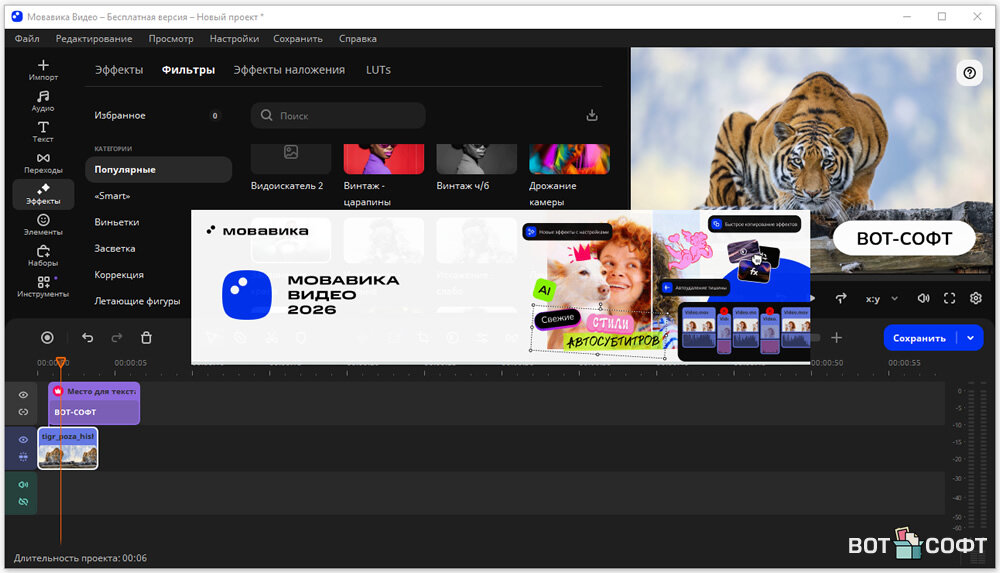Expand the x:y aspect ratio dropdown
The image size is (1000, 573).
882,298
